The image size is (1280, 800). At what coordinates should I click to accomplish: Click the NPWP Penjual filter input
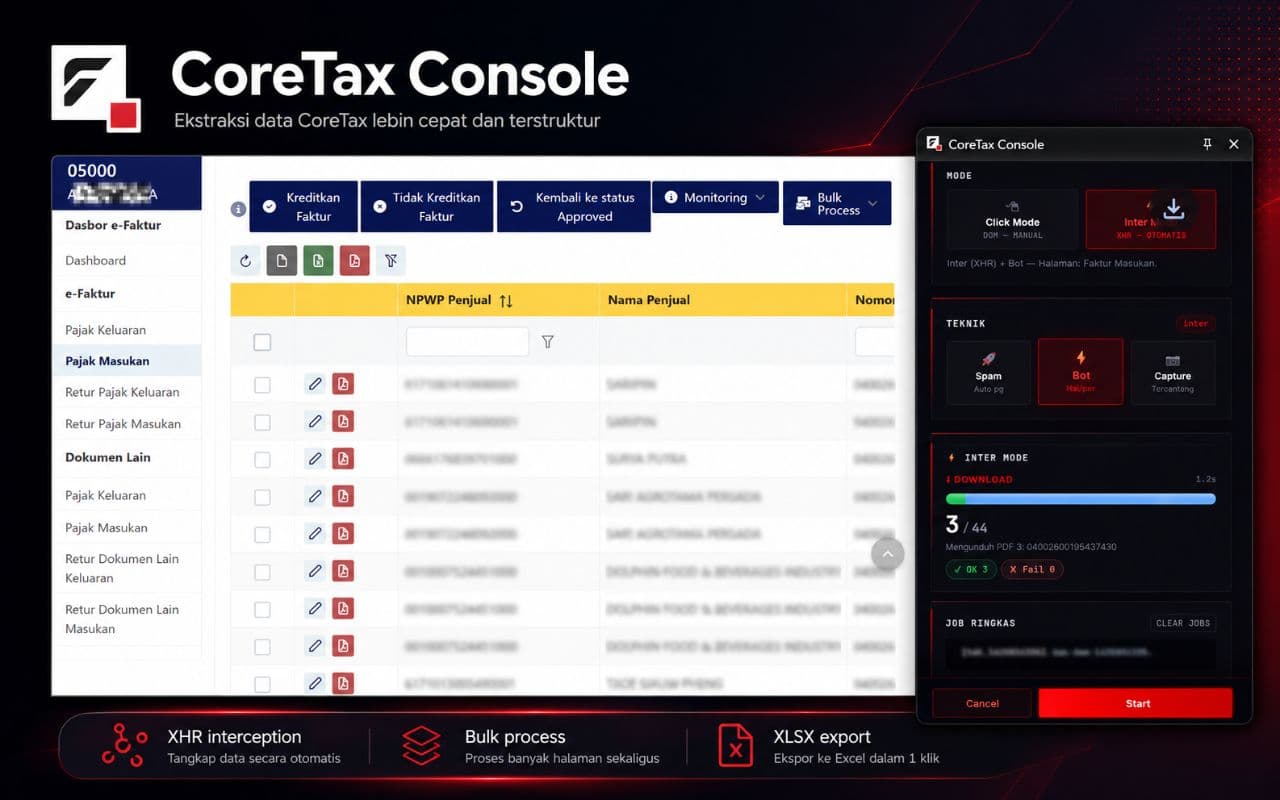467,342
